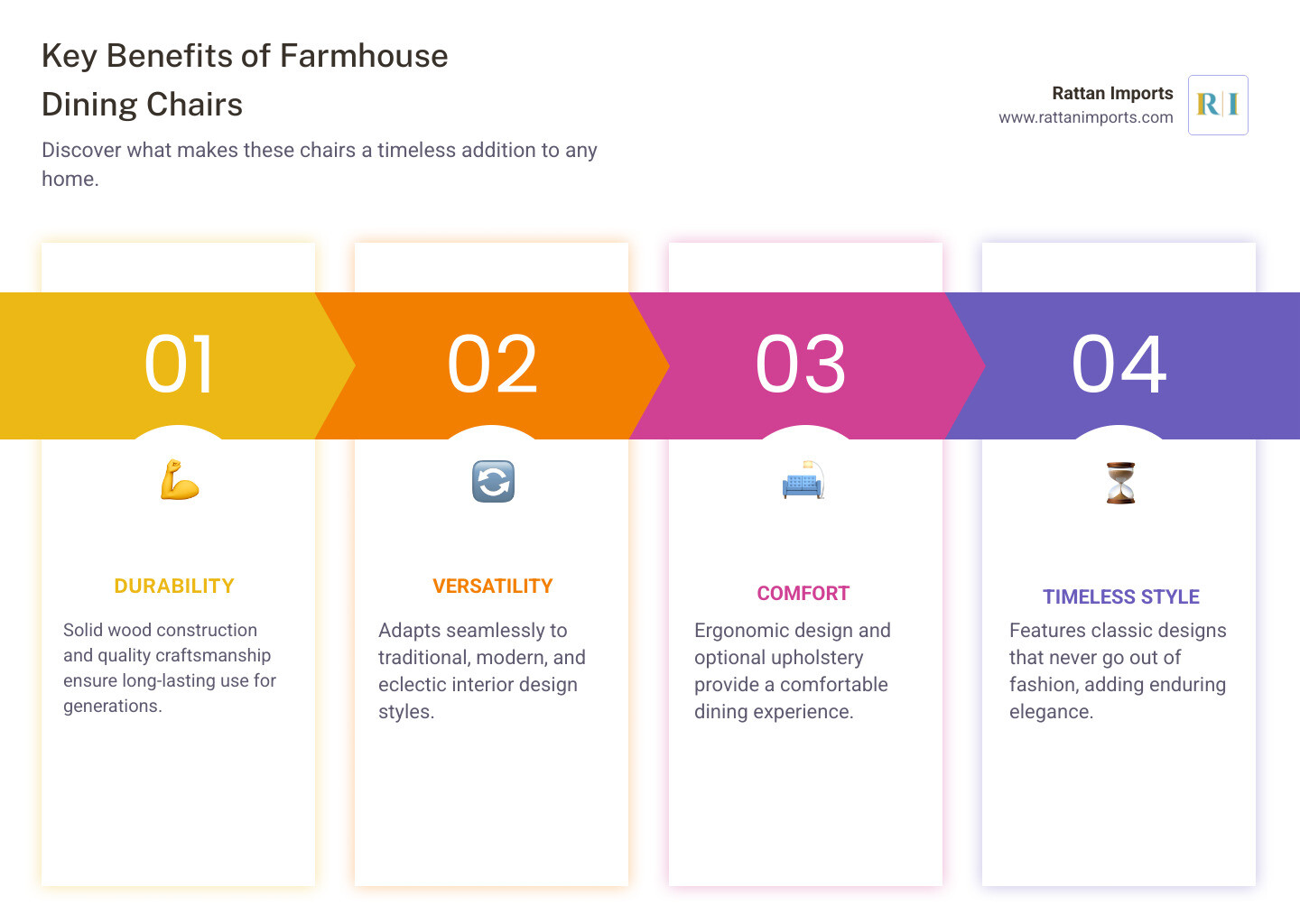Open the www.rattanimports.com link

pyautogui.click(x=1085, y=117)
